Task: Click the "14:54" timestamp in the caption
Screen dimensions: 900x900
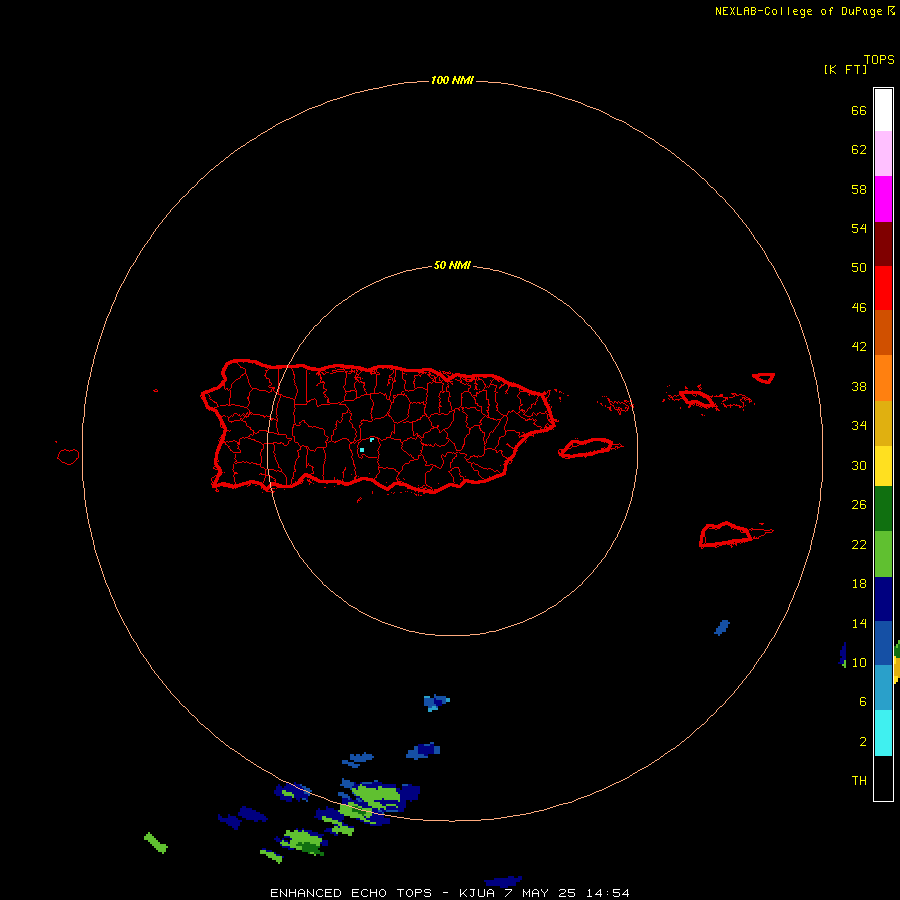Action: [608, 893]
